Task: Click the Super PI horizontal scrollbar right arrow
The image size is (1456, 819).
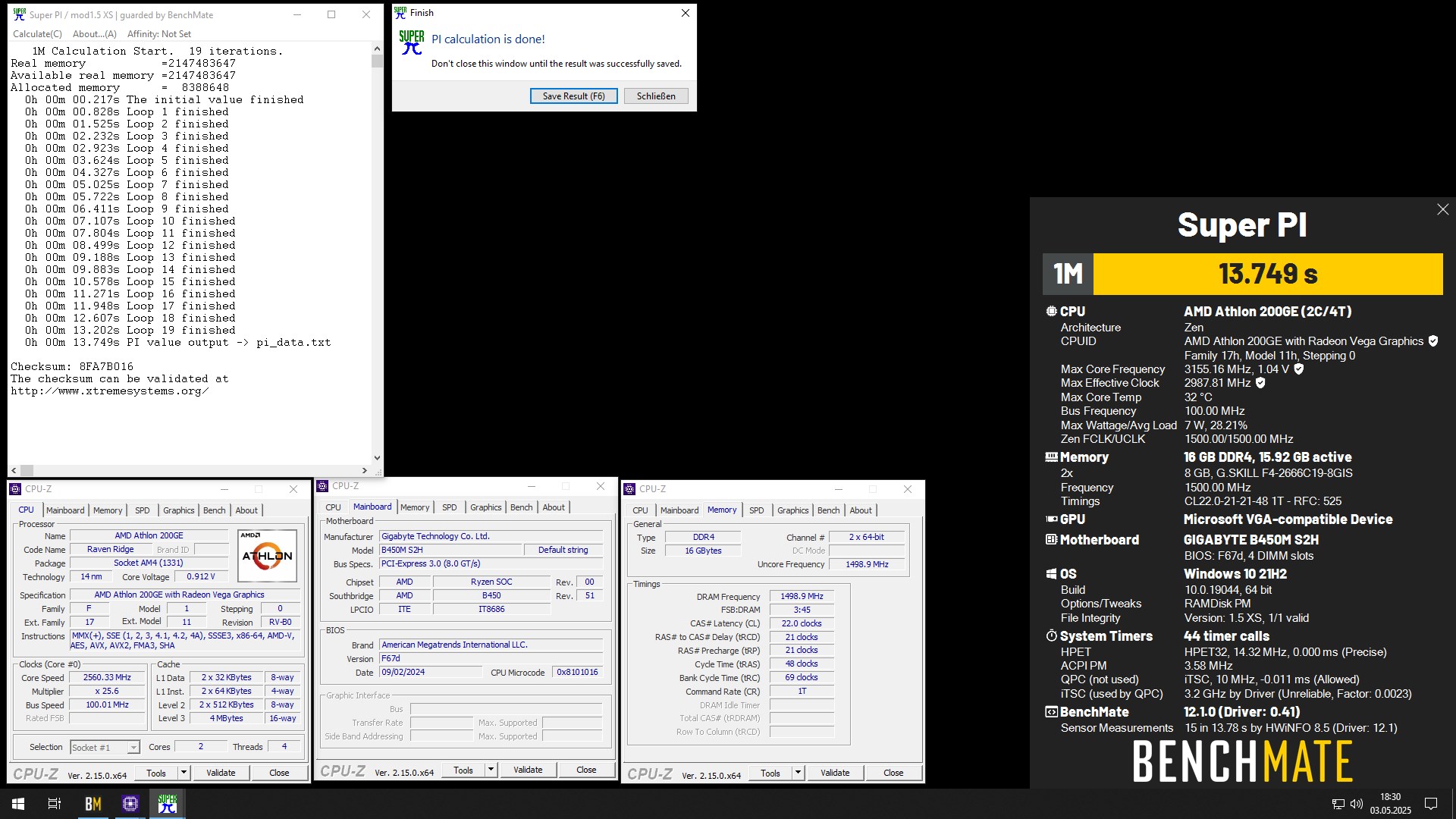Action: click(x=364, y=470)
